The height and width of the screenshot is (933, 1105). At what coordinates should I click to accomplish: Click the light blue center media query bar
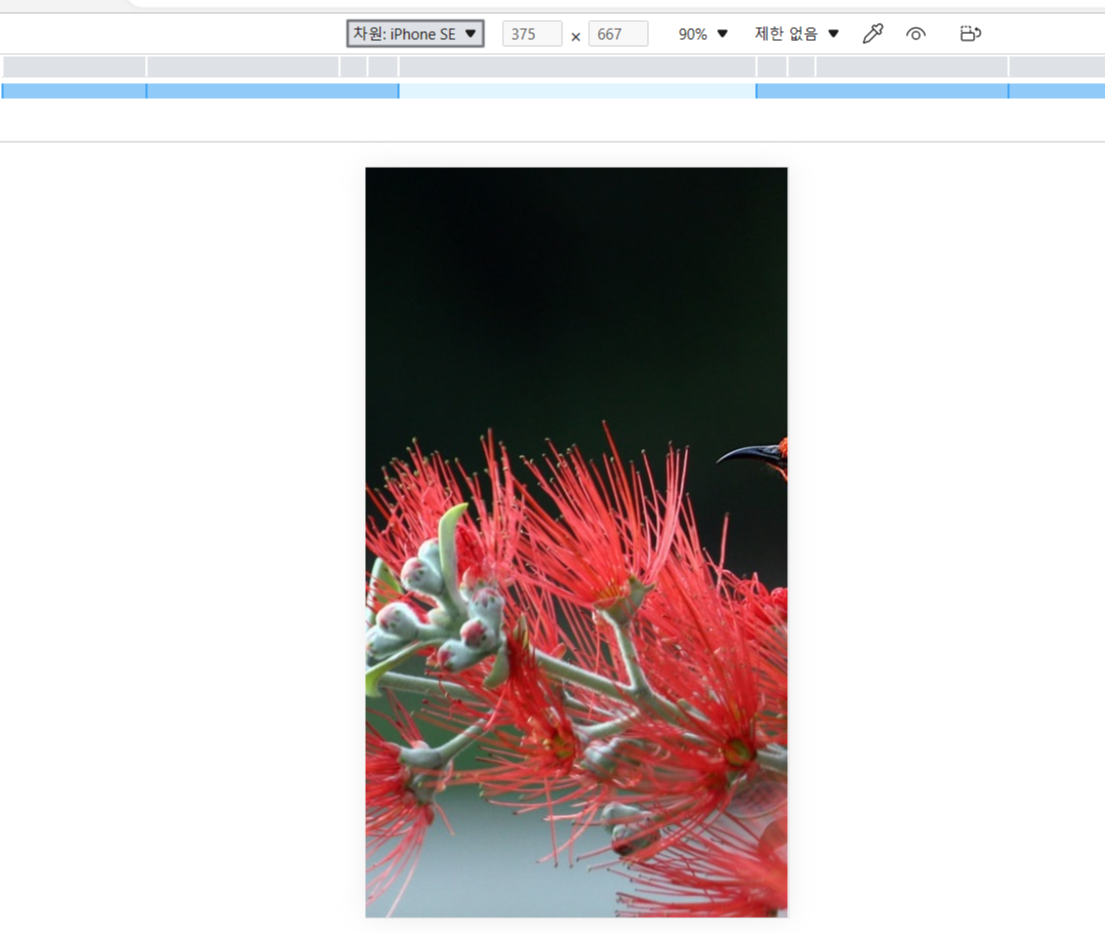(x=577, y=91)
